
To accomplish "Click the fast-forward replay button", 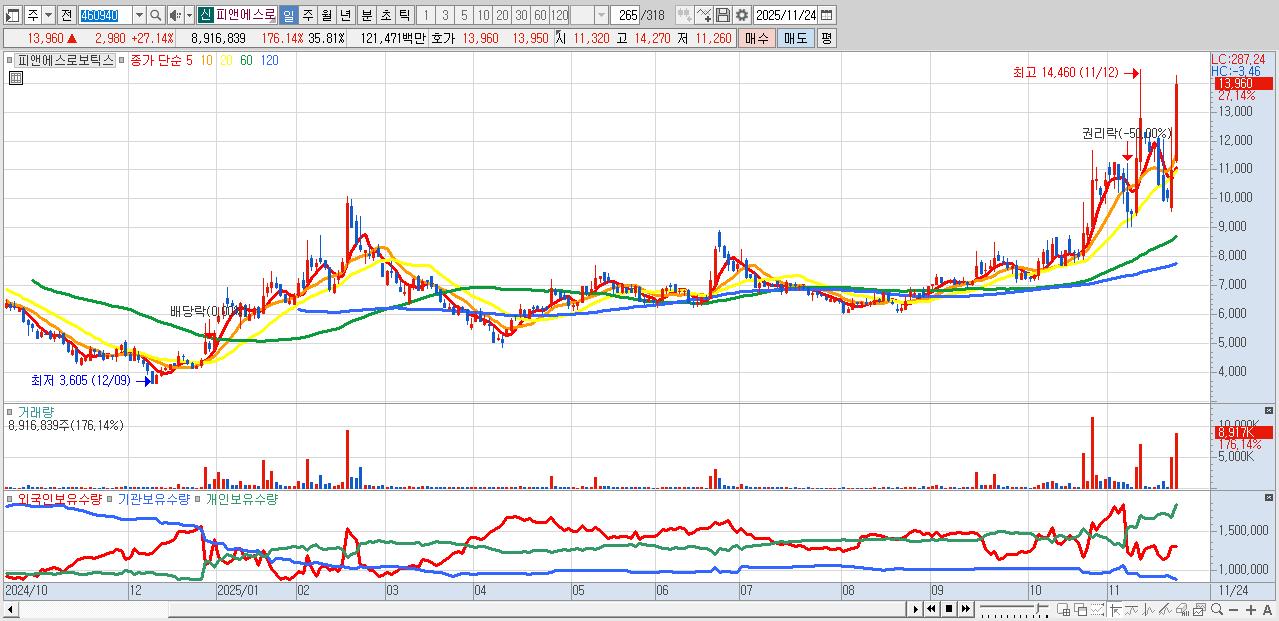I will pyautogui.click(x=966, y=609).
